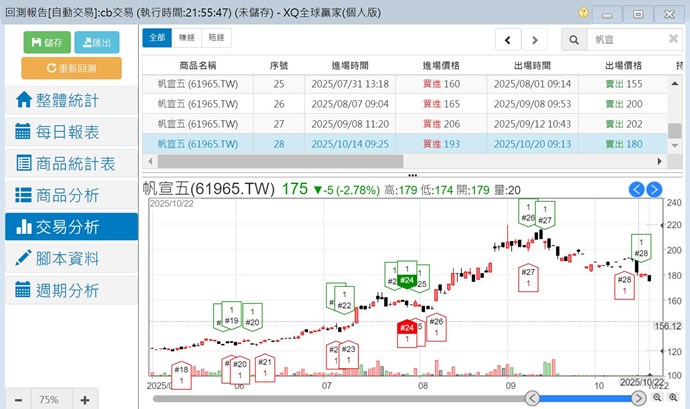
Task: Click table horizontal scrollbar left arrow
Action: (x=150, y=161)
